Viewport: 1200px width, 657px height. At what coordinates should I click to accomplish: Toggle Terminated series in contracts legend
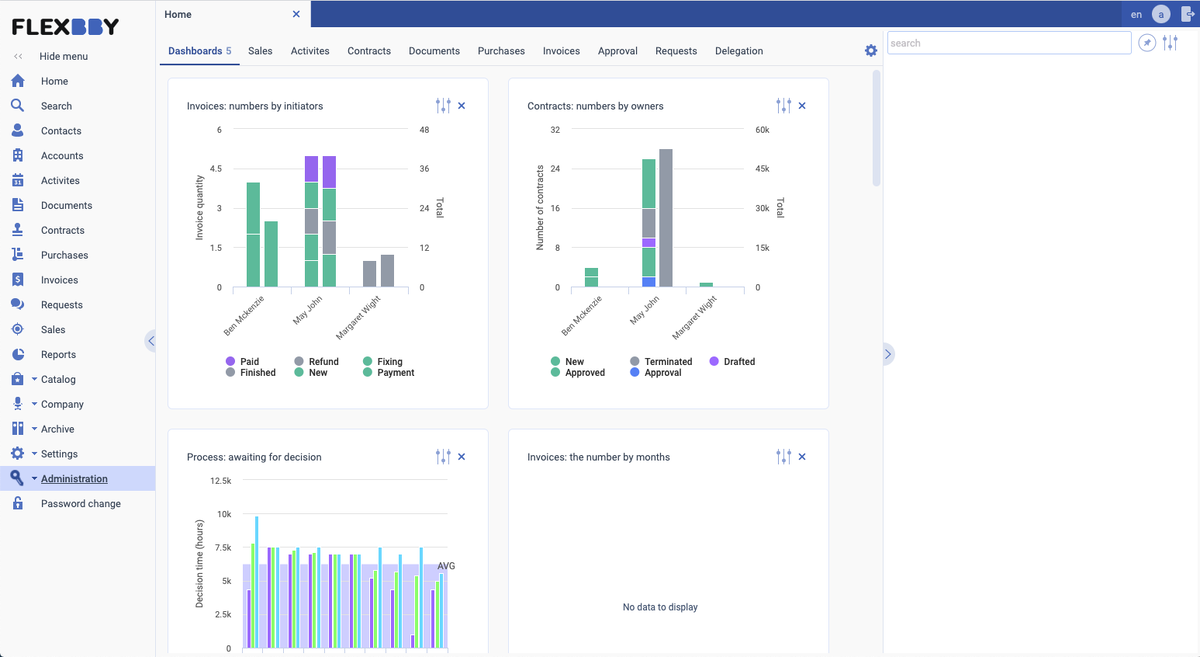661,362
